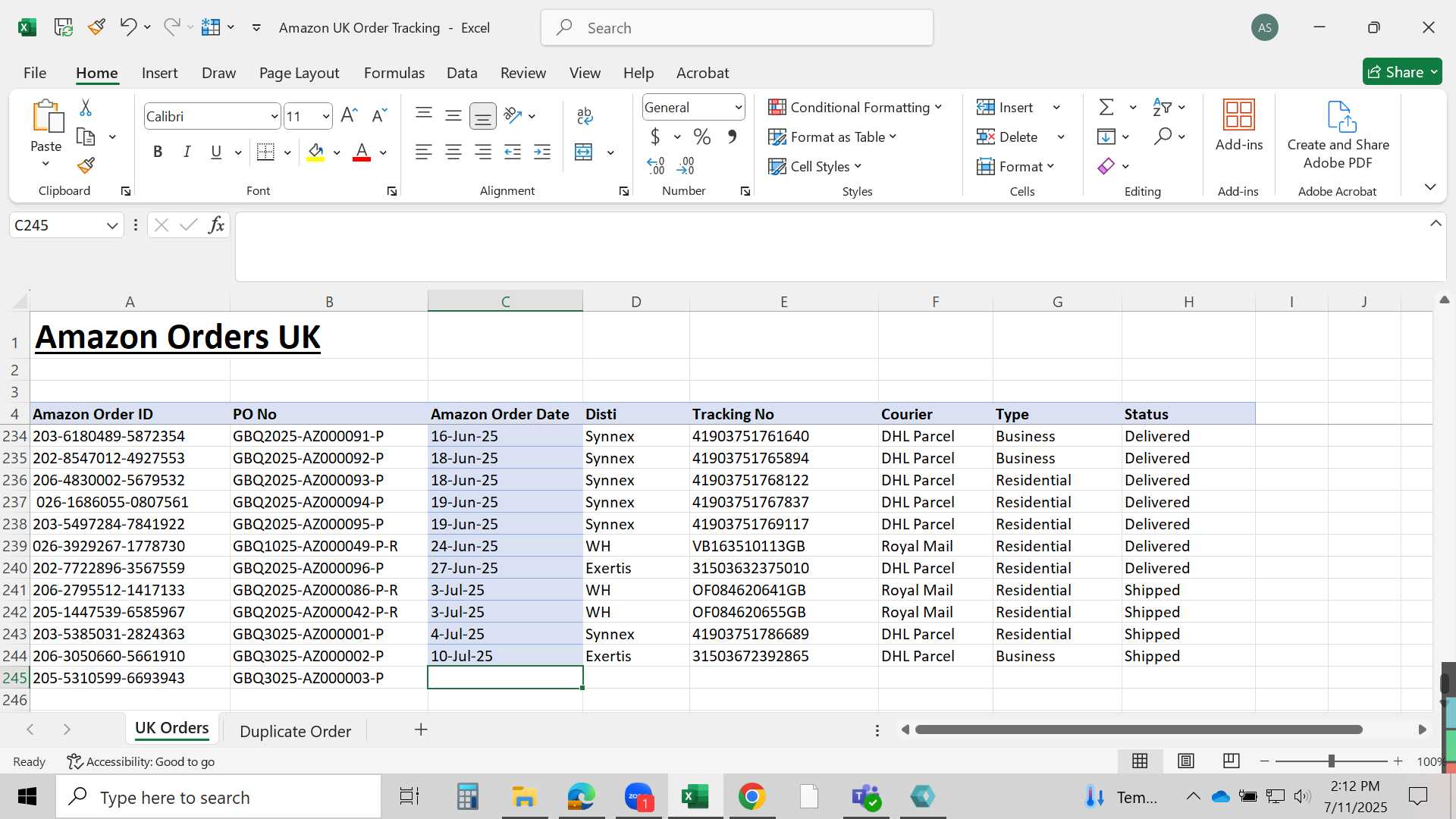Click Decrease Decimal icon

686,165
